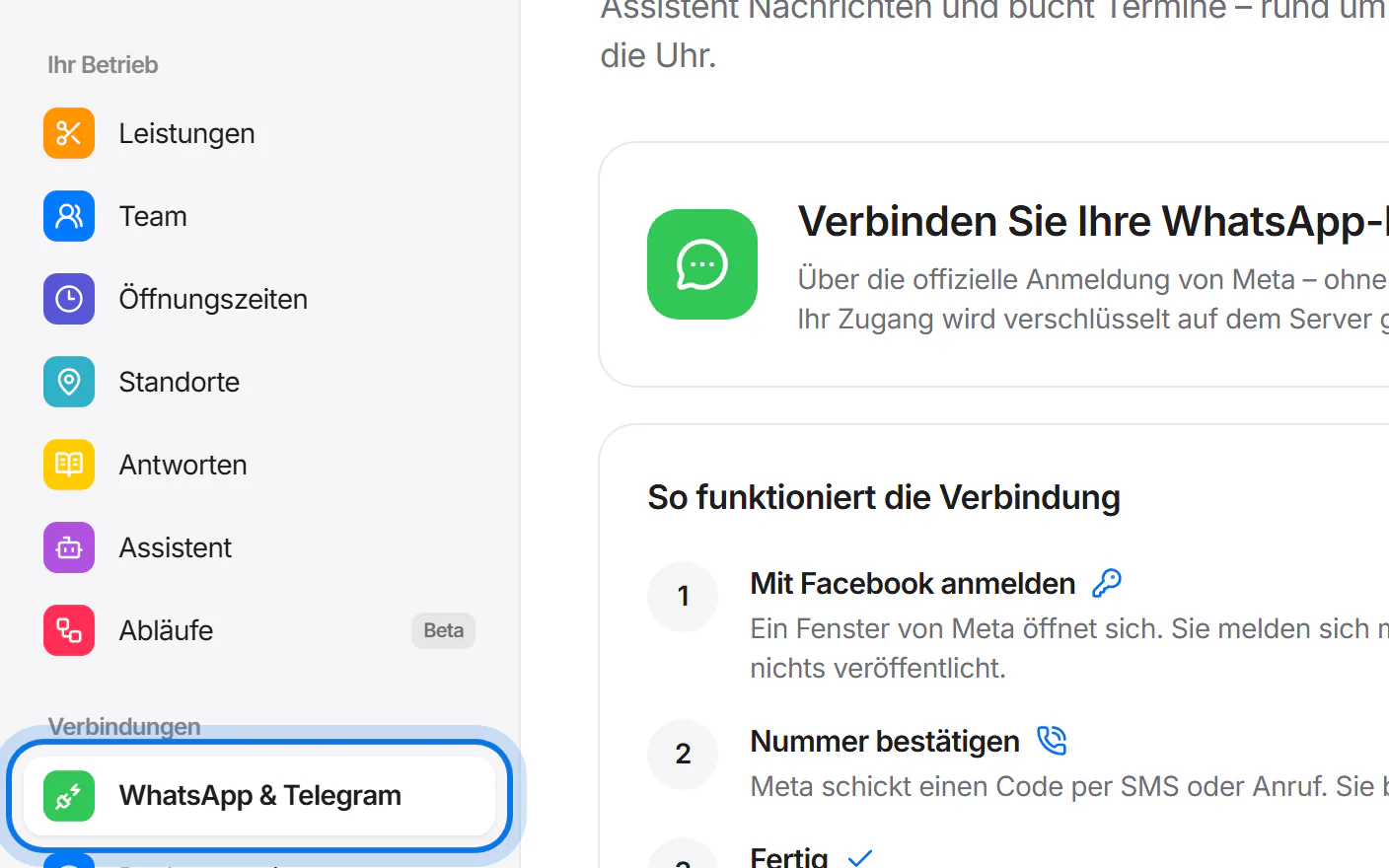1389x868 pixels.
Task: Click the blue Team people icon
Action: [x=69, y=216]
